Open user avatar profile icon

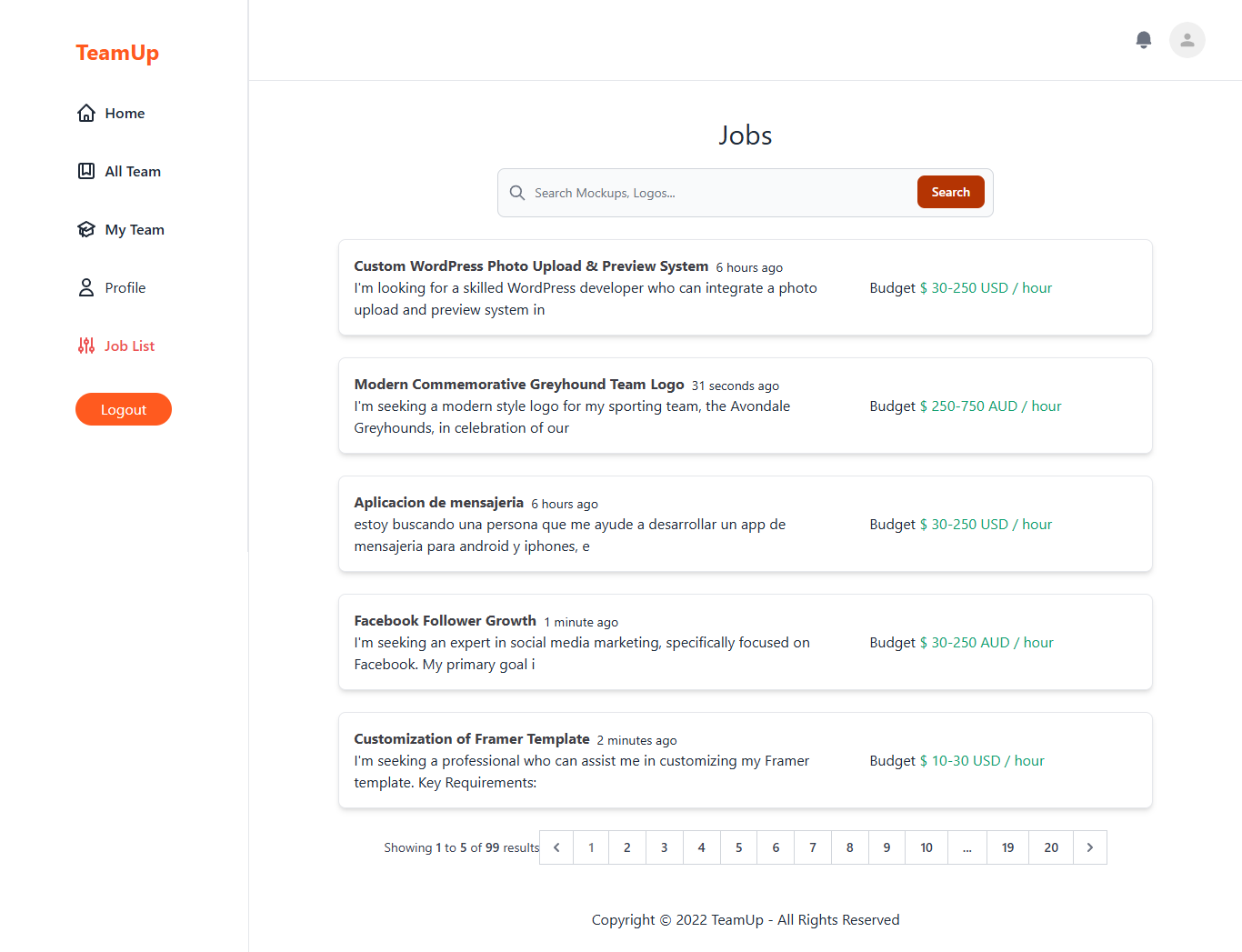click(x=1187, y=40)
